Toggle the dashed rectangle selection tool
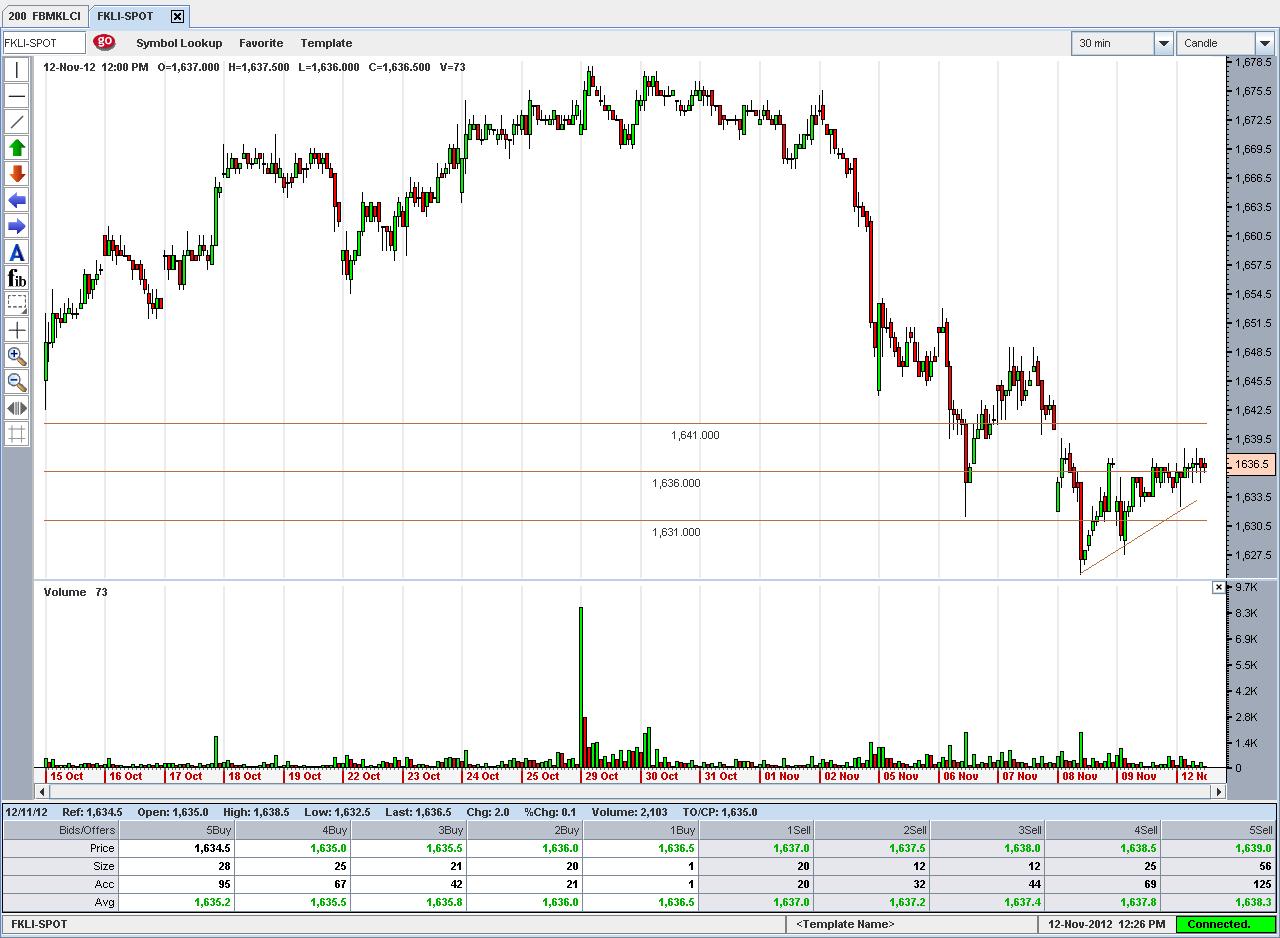 [17, 304]
